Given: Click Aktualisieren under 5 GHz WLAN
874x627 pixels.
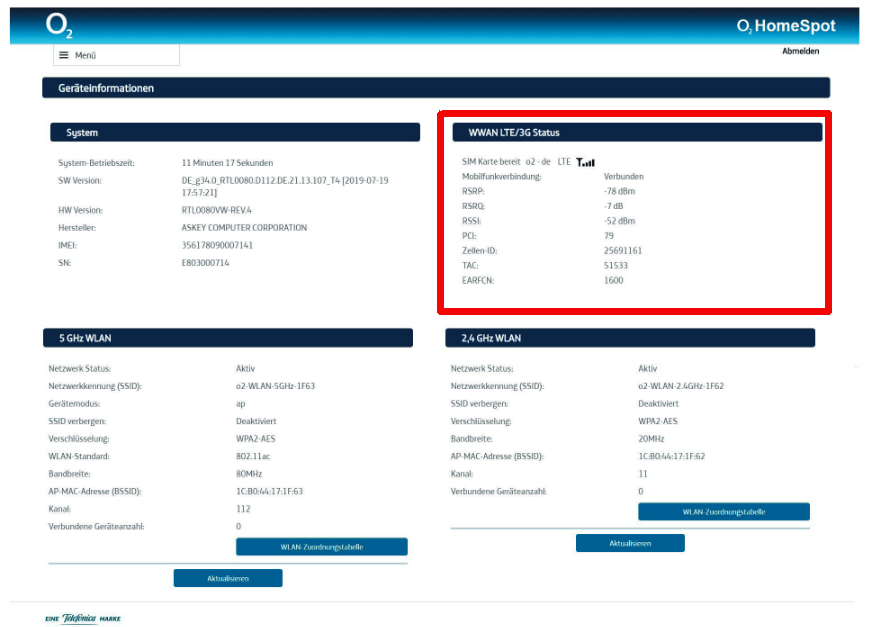Looking at the screenshot, I should pos(228,578).
